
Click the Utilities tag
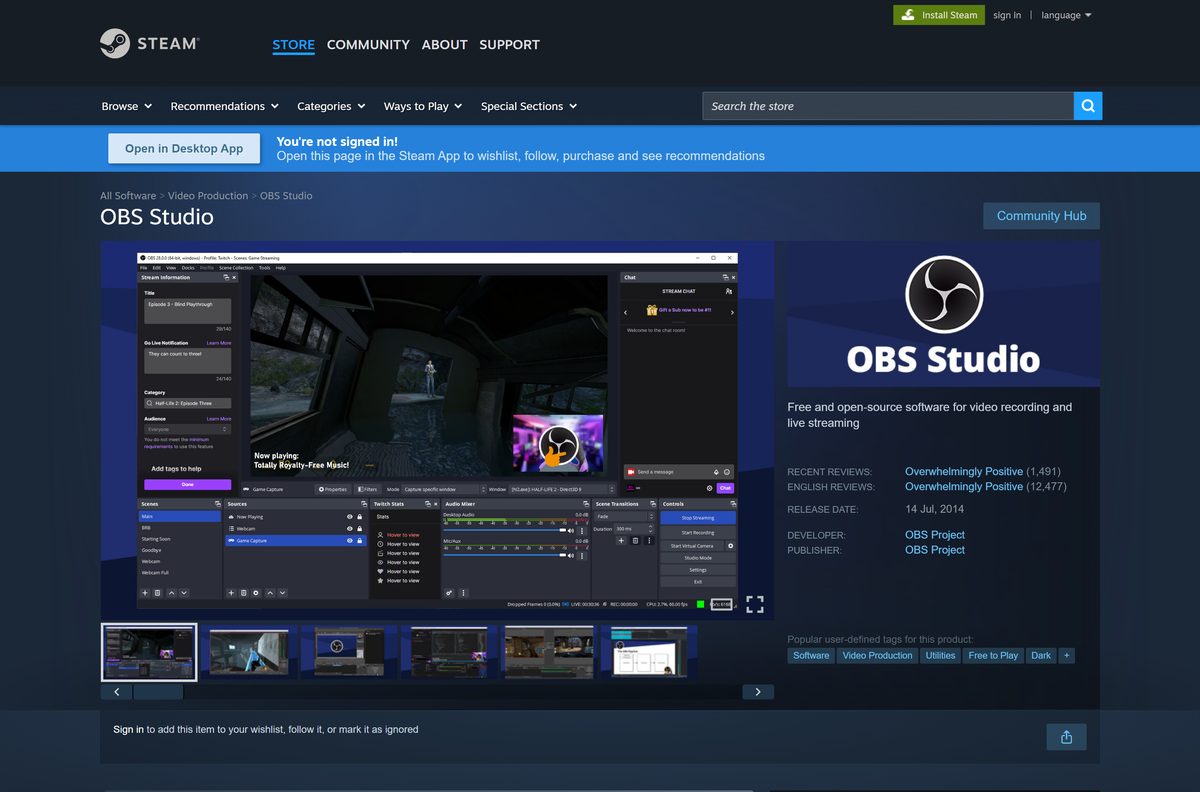pyautogui.click(x=940, y=655)
